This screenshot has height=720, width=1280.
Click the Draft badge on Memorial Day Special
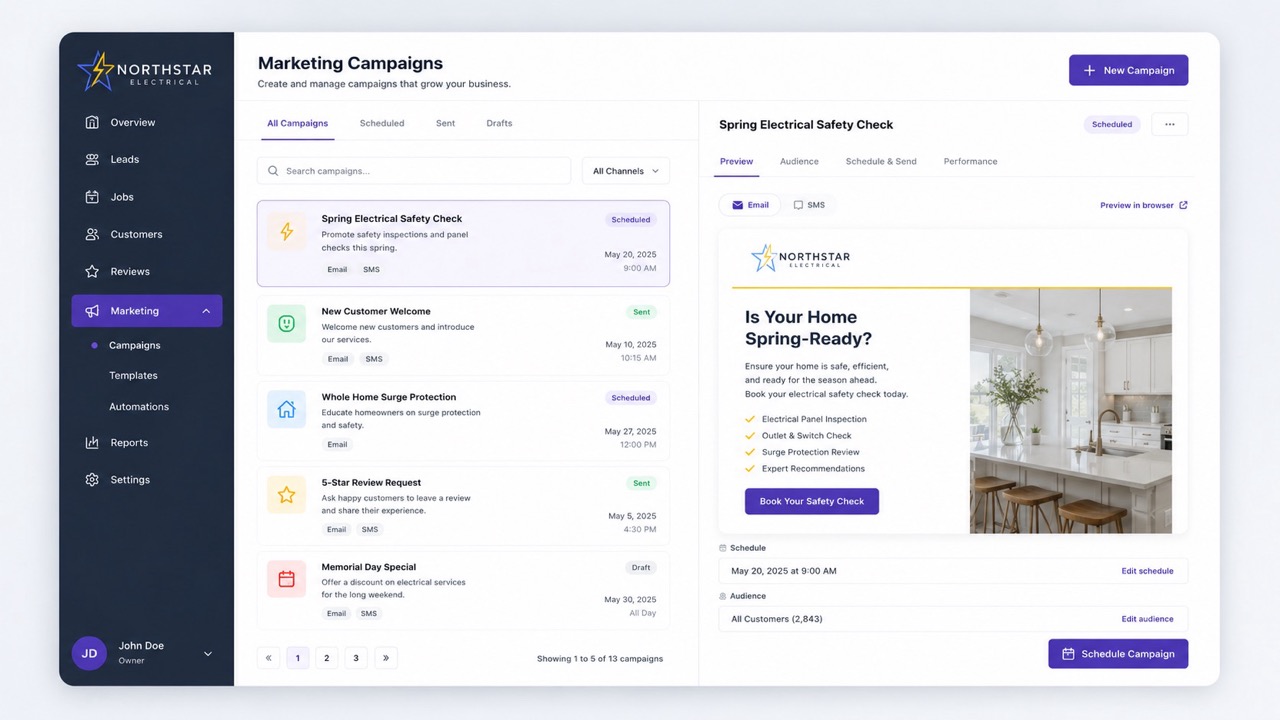pyautogui.click(x=641, y=567)
